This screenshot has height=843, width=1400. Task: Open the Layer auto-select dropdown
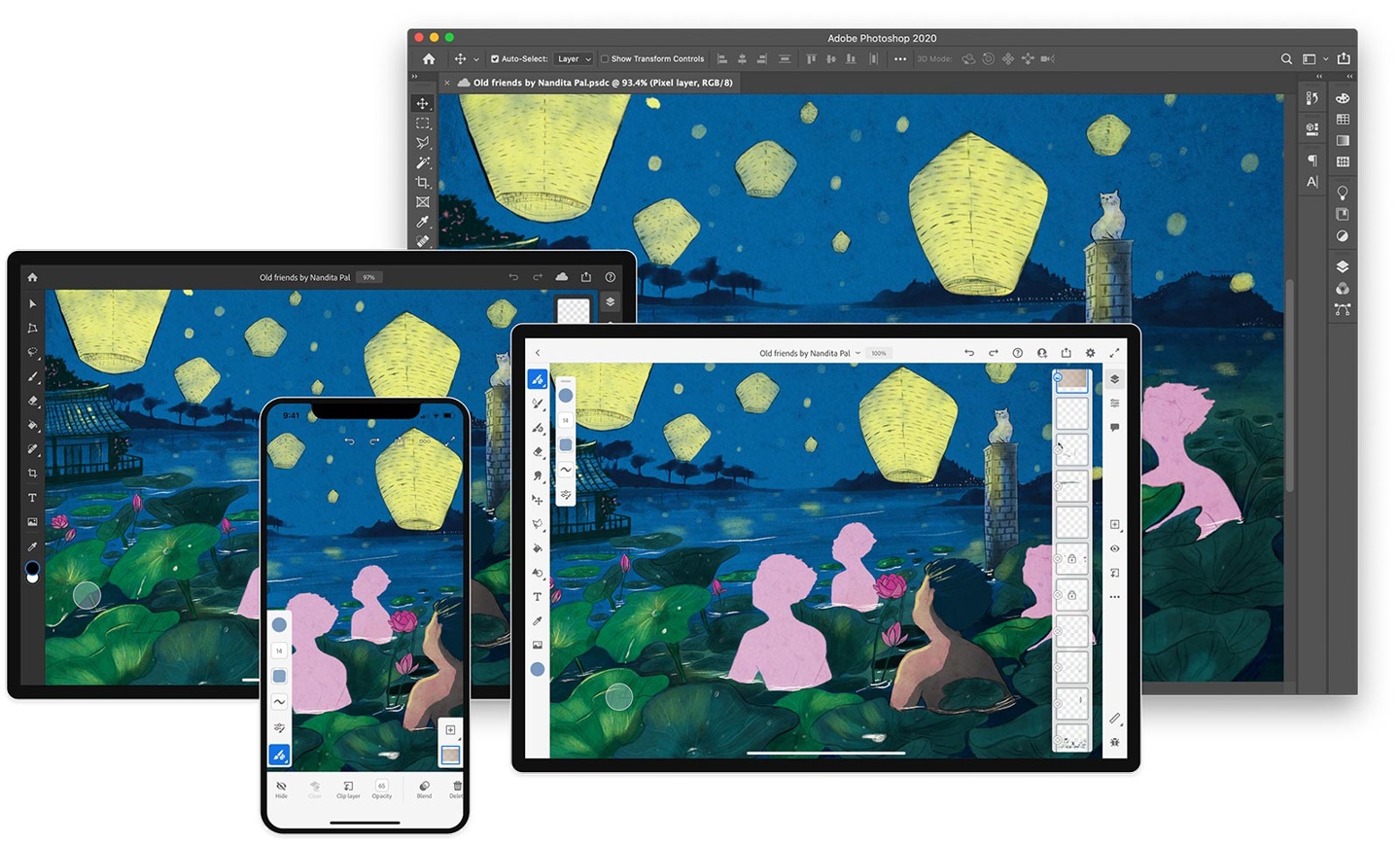[574, 58]
